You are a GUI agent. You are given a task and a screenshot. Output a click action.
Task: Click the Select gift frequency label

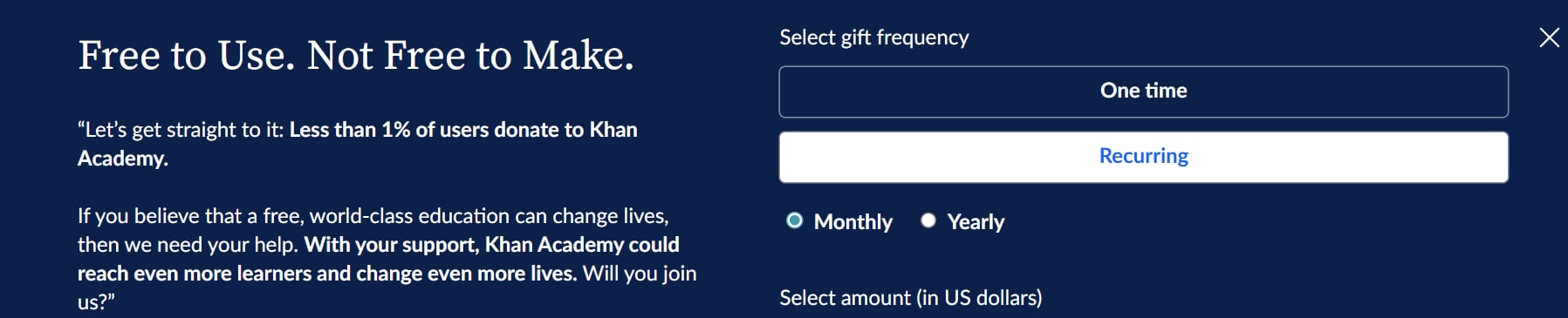(x=873, y=37)
